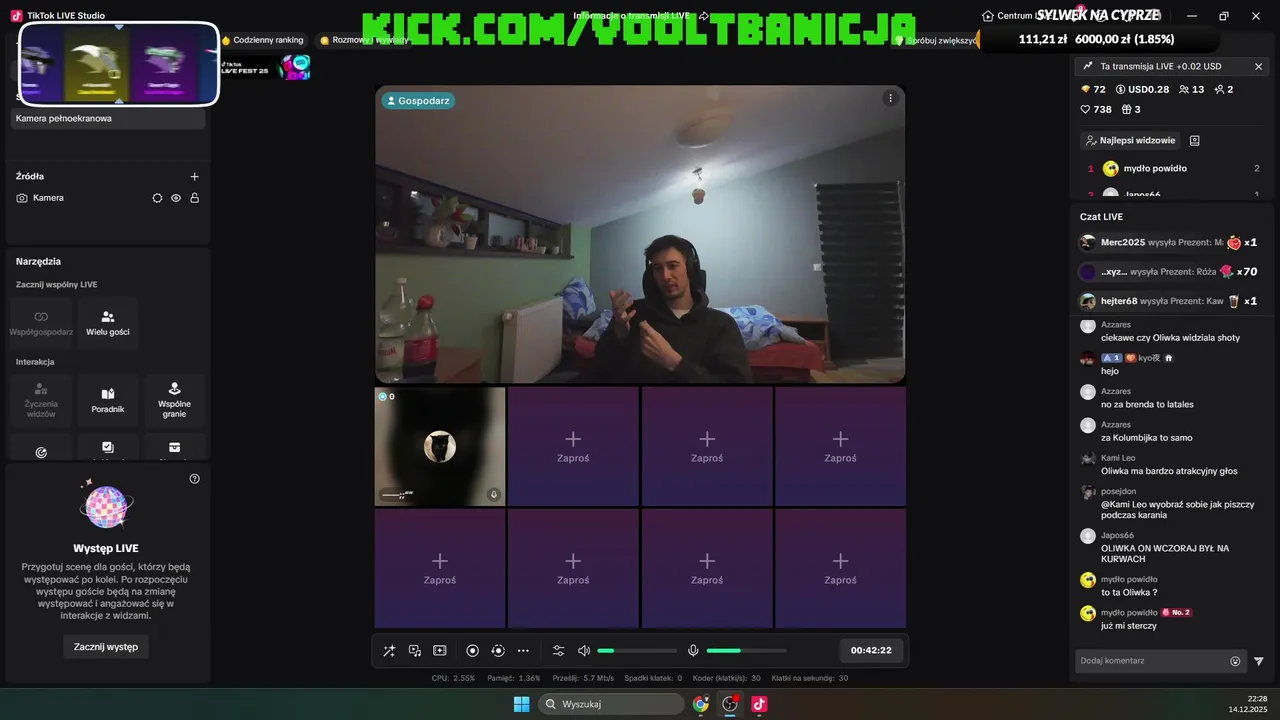Toggle the lock on the Kamera source
The image size is (1280, 720).
point(194,198)
